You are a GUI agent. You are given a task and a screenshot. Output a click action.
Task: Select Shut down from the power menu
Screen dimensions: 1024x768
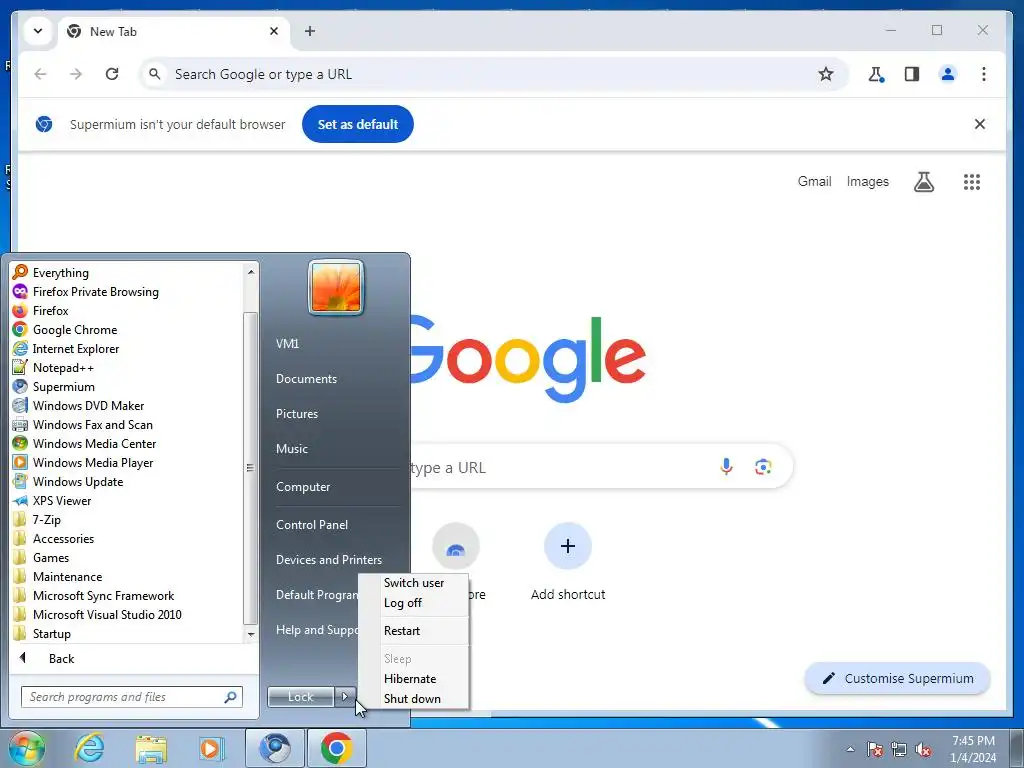[414, 698]
